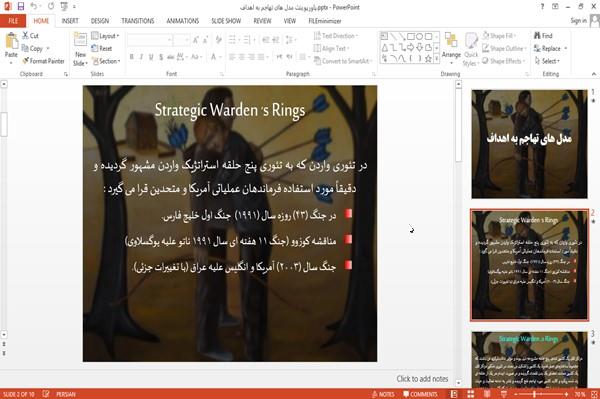Screen dimensions: 600x399
Task: Open Text Direction dropdown
Action: click(x=336, y=36)
